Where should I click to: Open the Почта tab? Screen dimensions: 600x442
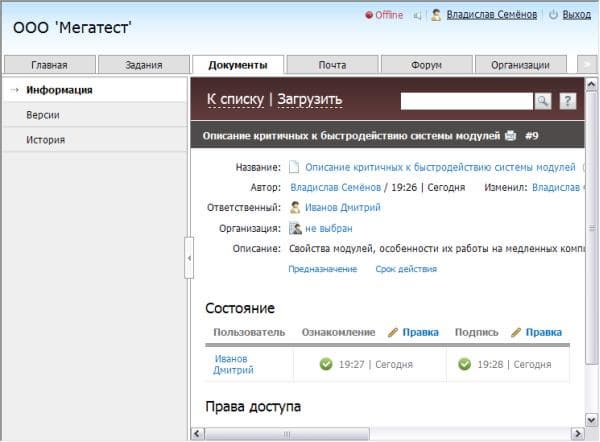pos(333,65)
